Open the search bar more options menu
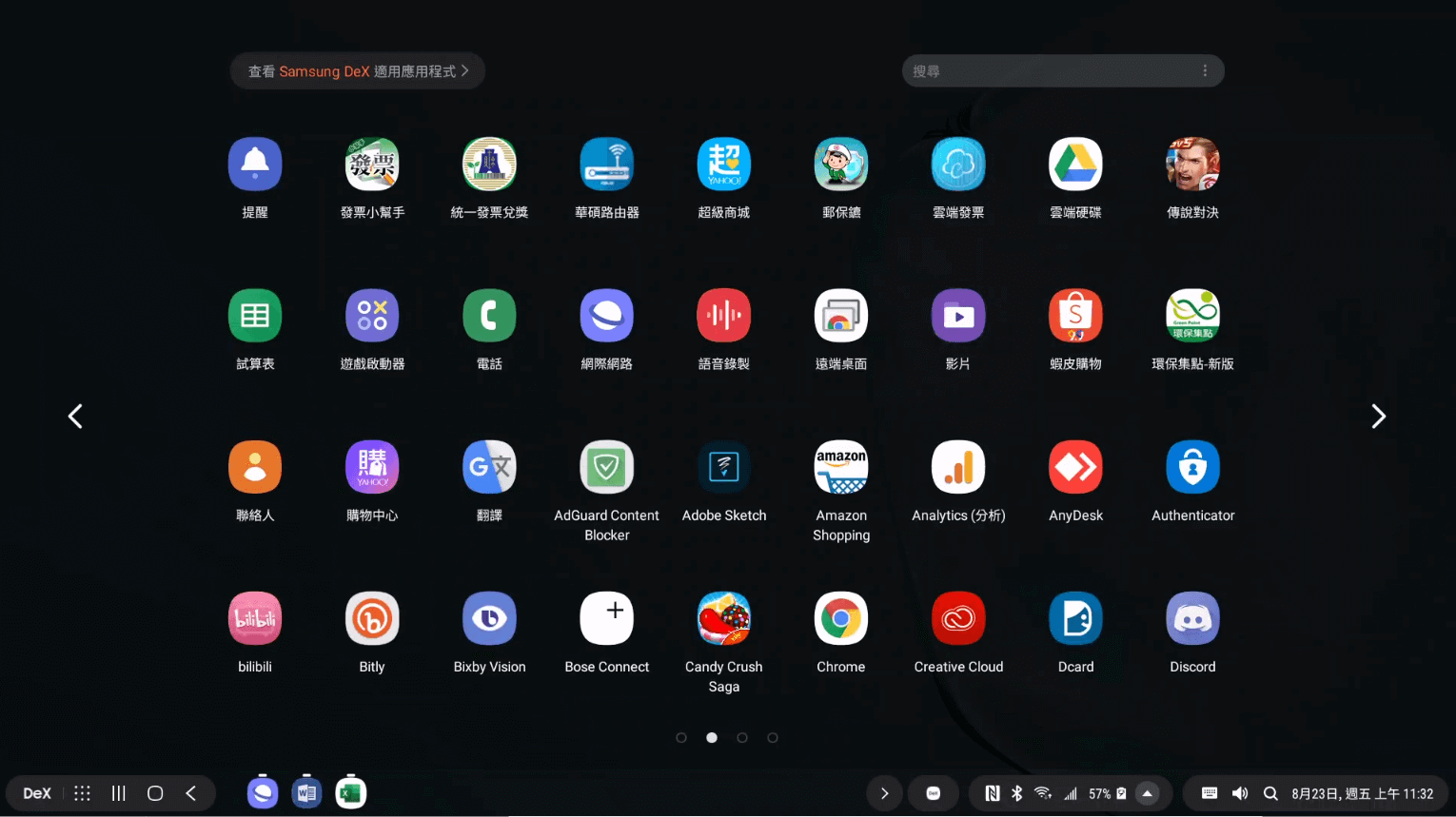Viewport: 1456px width, 817px height. pyautogui.click(x=1205, y=71)
